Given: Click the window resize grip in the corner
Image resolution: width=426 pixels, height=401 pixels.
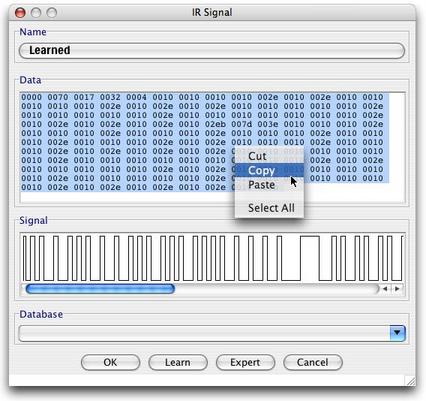Looking at the screenshot, I should coord(411,381).
